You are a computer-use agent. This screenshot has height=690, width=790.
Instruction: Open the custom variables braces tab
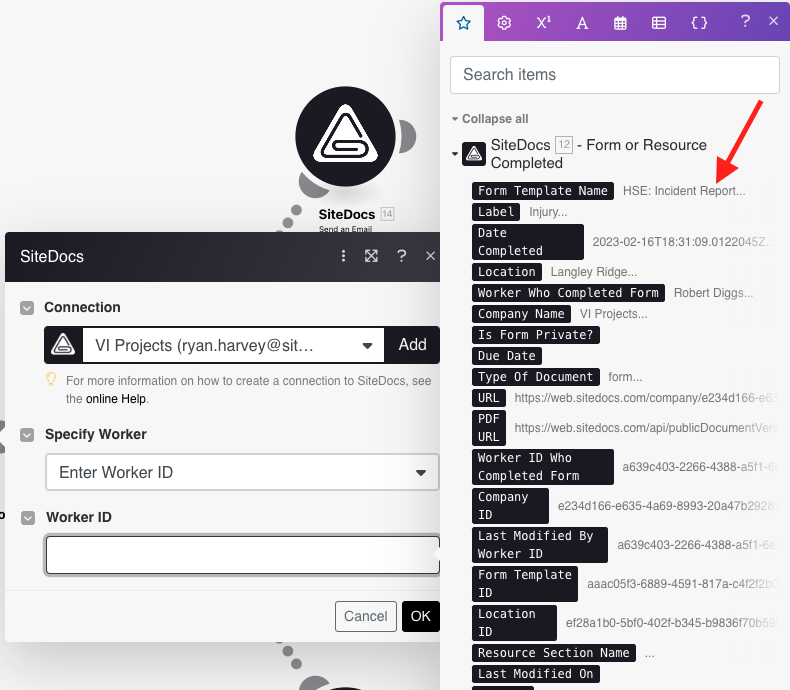click(x=699, y=23)
